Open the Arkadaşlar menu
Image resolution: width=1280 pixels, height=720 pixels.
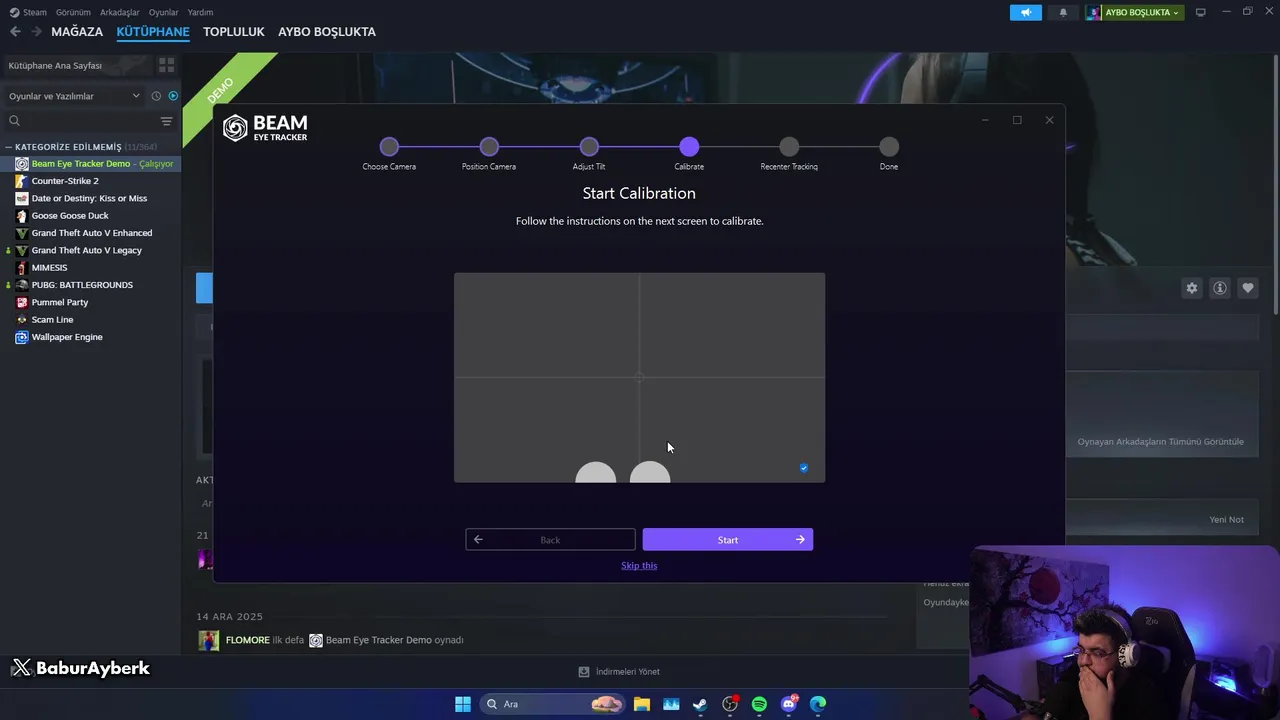pyautogui.click(x=119, y=12)
